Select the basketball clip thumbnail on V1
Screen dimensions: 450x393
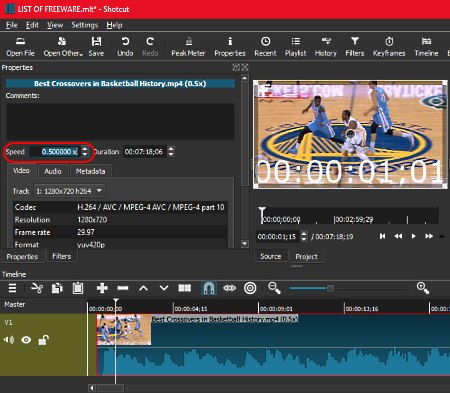(124, 330)
